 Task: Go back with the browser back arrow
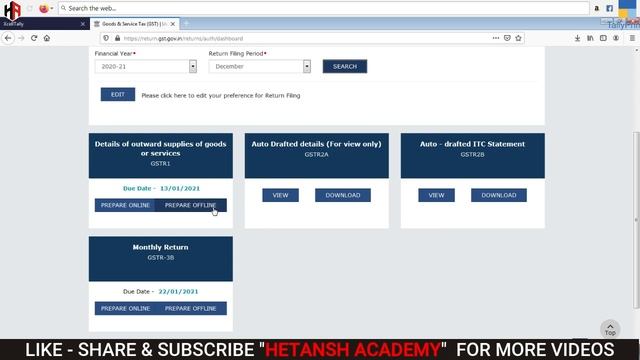point(8,38)
